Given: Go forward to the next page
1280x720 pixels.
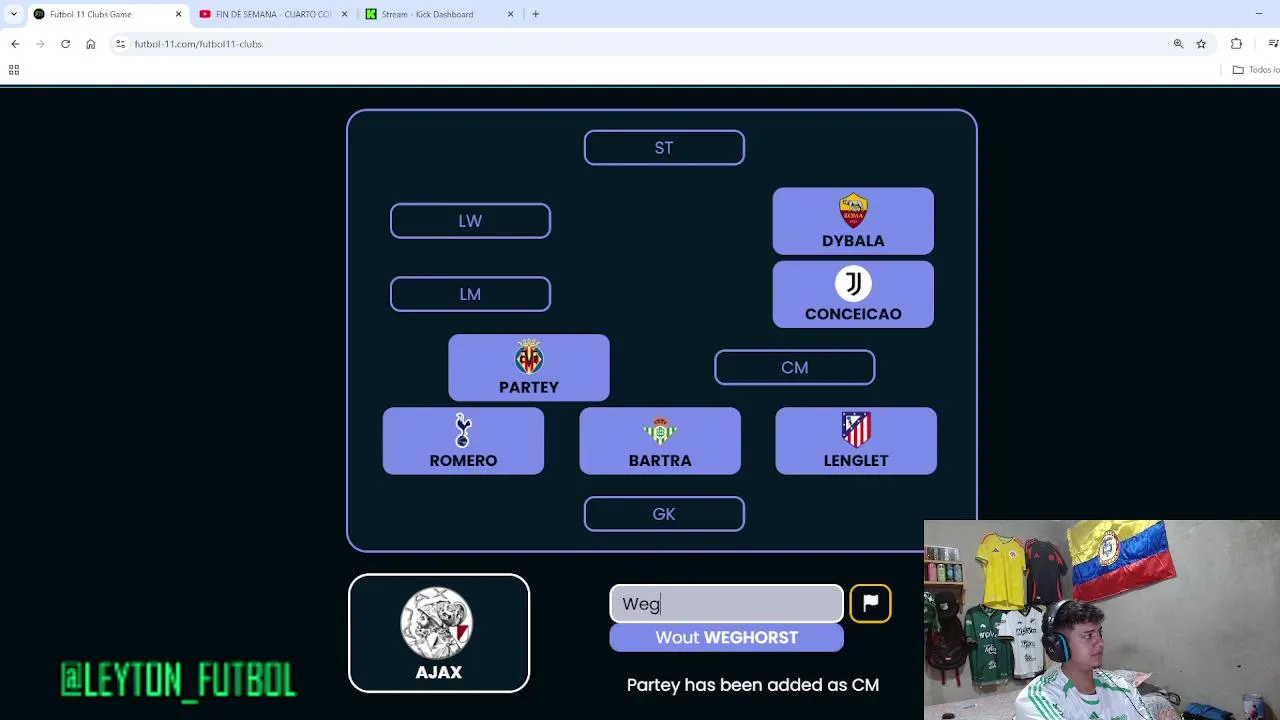Looking at the screenshot, I should click(40, 44).
